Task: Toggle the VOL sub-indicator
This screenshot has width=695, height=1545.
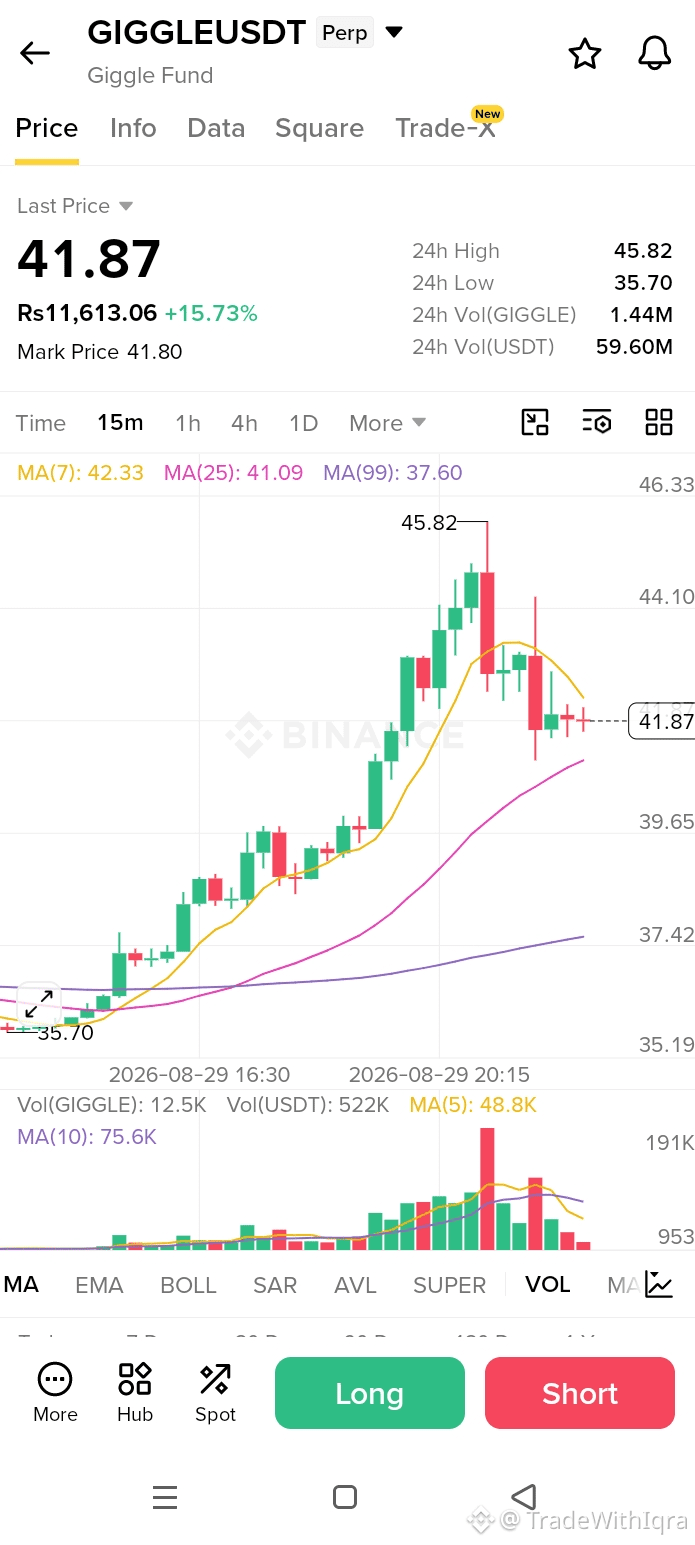Action: click(x=548, y=1285)
